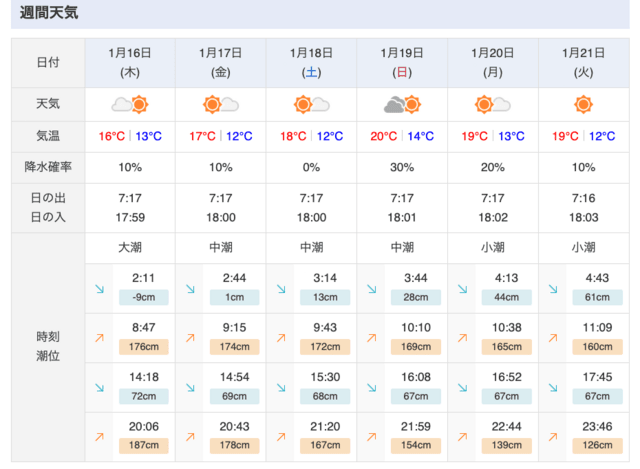Click the 61cm blue tide badge
This screenshot has height=469, width=640.
coord(598,297)
